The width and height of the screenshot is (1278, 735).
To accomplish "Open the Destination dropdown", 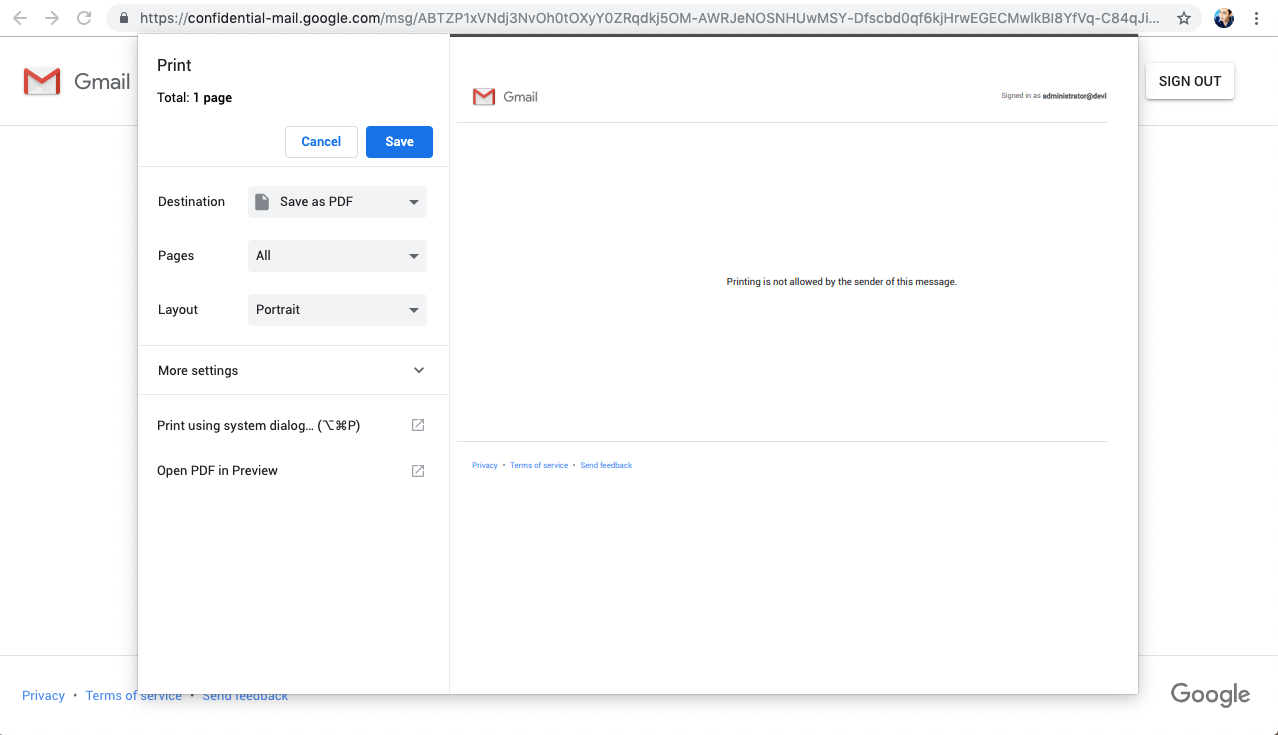I will pyautogui.click(x=337, y=202).
